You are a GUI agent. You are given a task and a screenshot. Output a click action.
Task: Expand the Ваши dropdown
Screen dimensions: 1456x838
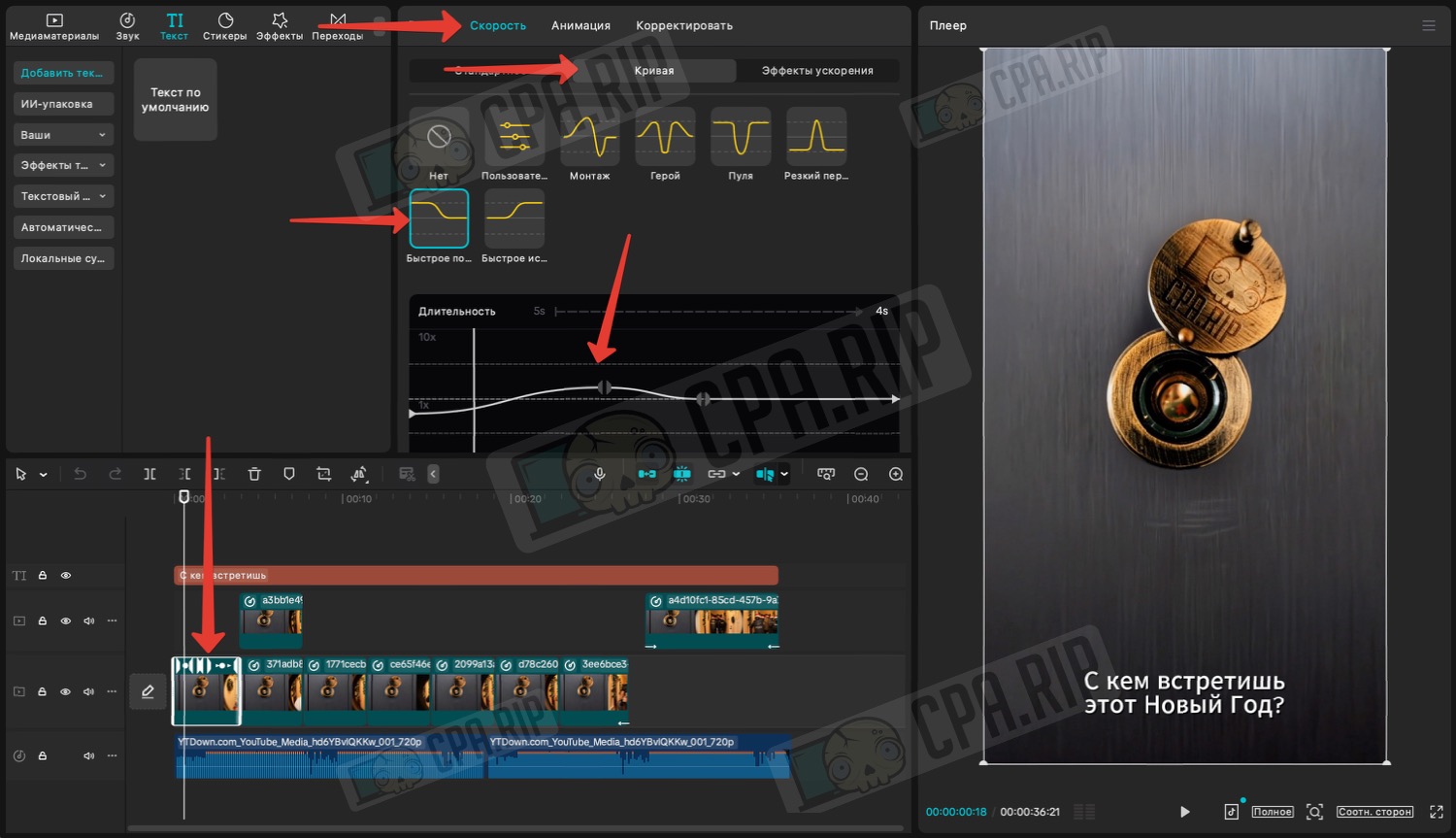(64, 135)
